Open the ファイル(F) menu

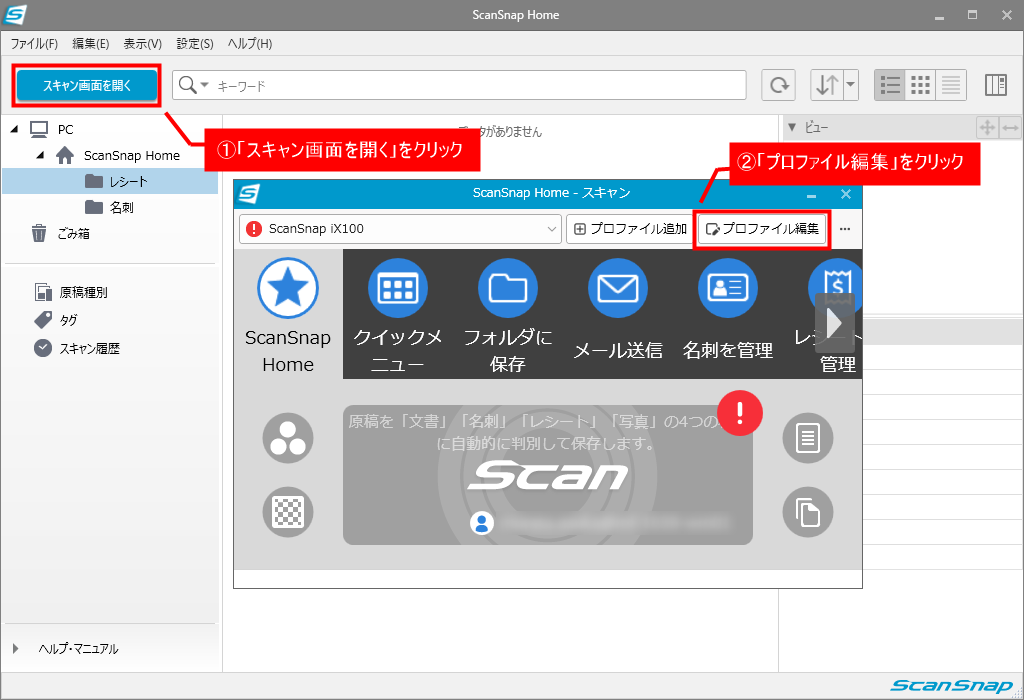tap(34, 44)
